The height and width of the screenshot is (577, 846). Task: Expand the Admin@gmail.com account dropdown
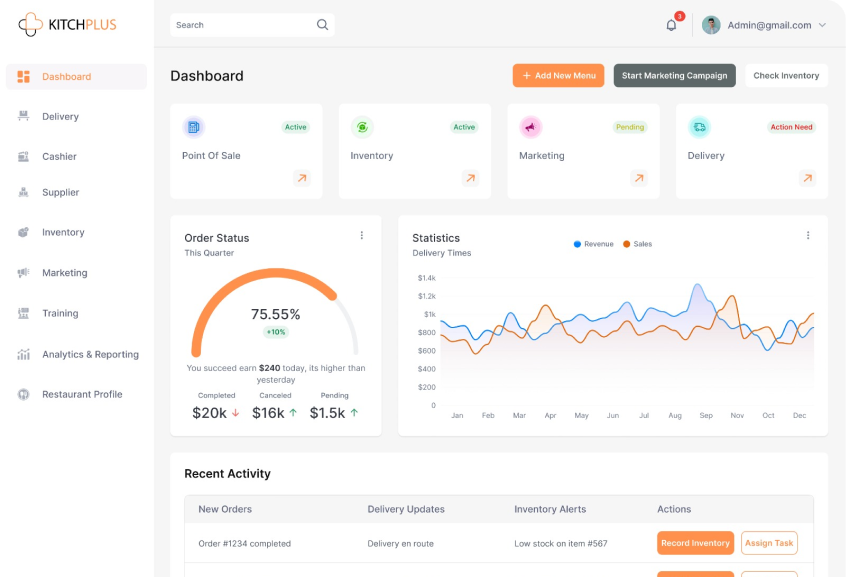822,25
